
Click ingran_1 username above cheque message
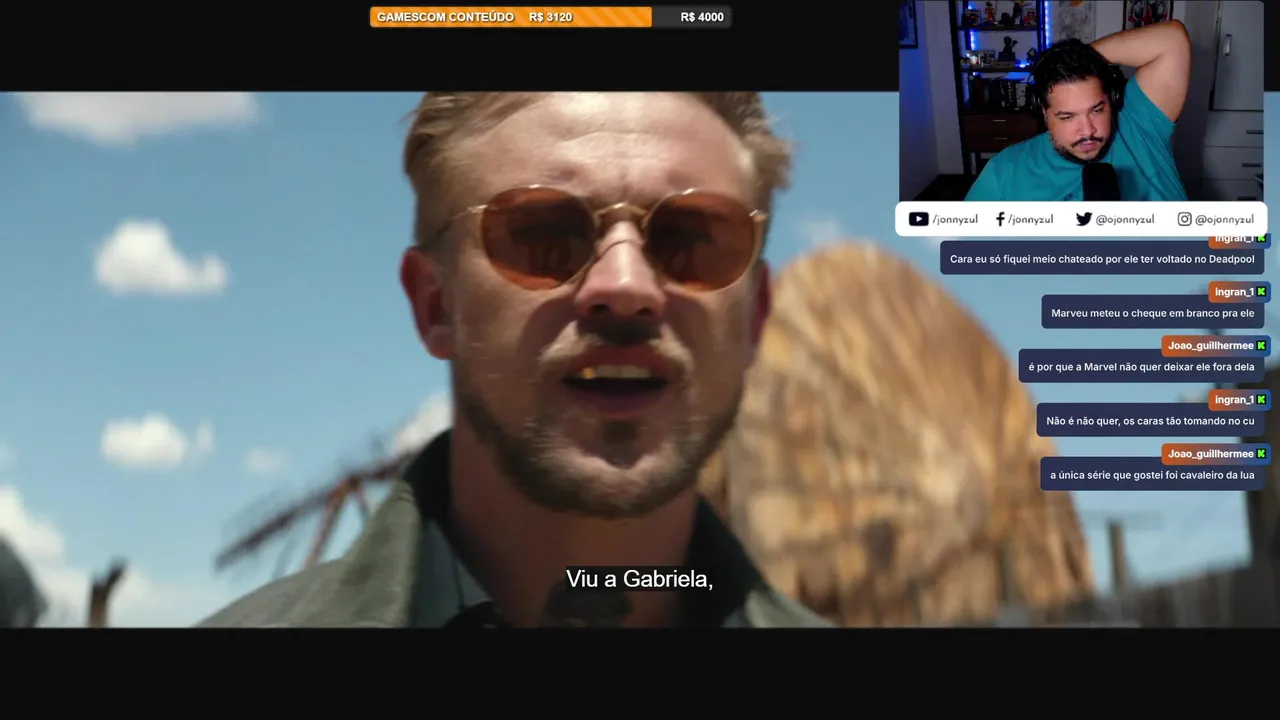pos(1234,292)
